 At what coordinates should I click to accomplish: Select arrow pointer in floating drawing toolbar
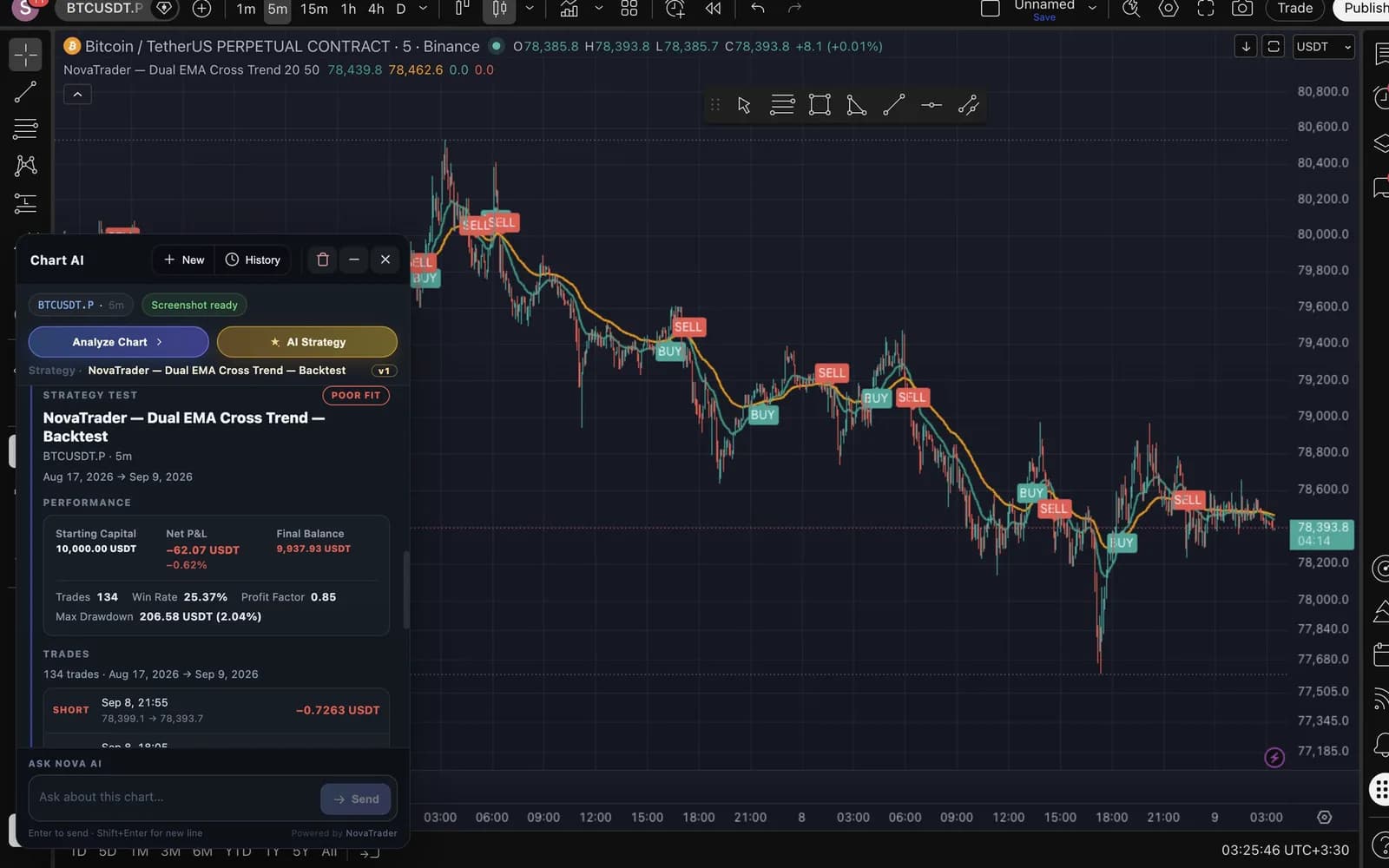(x=744, y=105)
